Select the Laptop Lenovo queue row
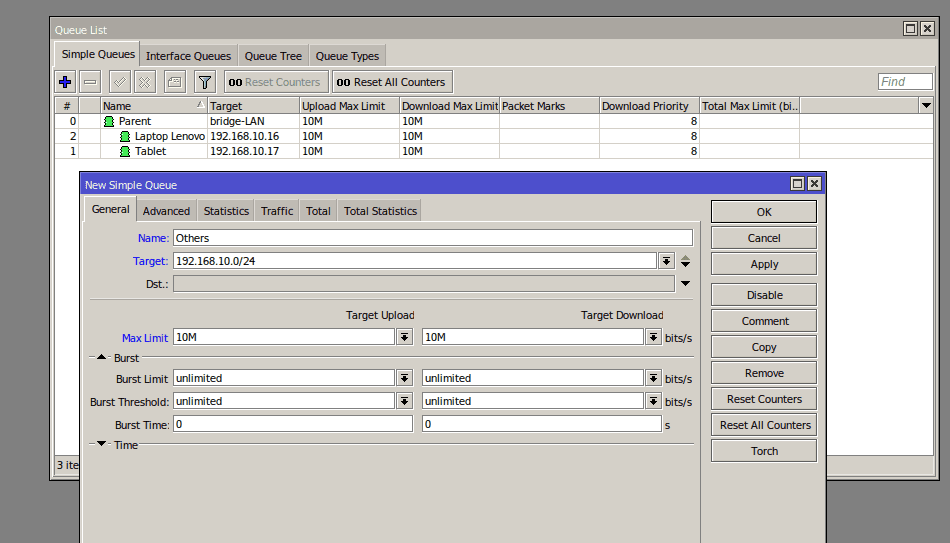 [x=493, y=136]
